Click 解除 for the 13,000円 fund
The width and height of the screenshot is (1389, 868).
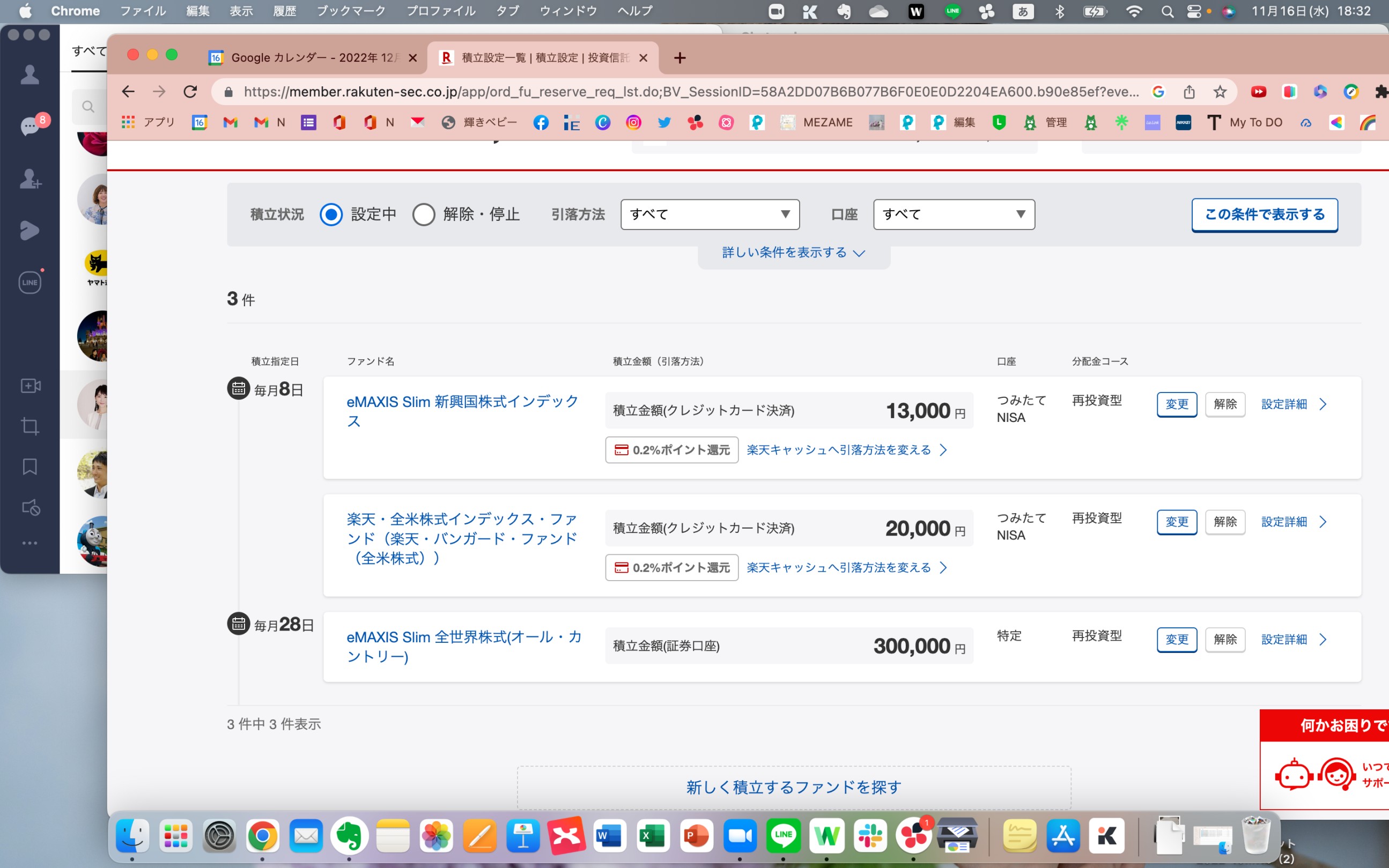click(1225, 404)
